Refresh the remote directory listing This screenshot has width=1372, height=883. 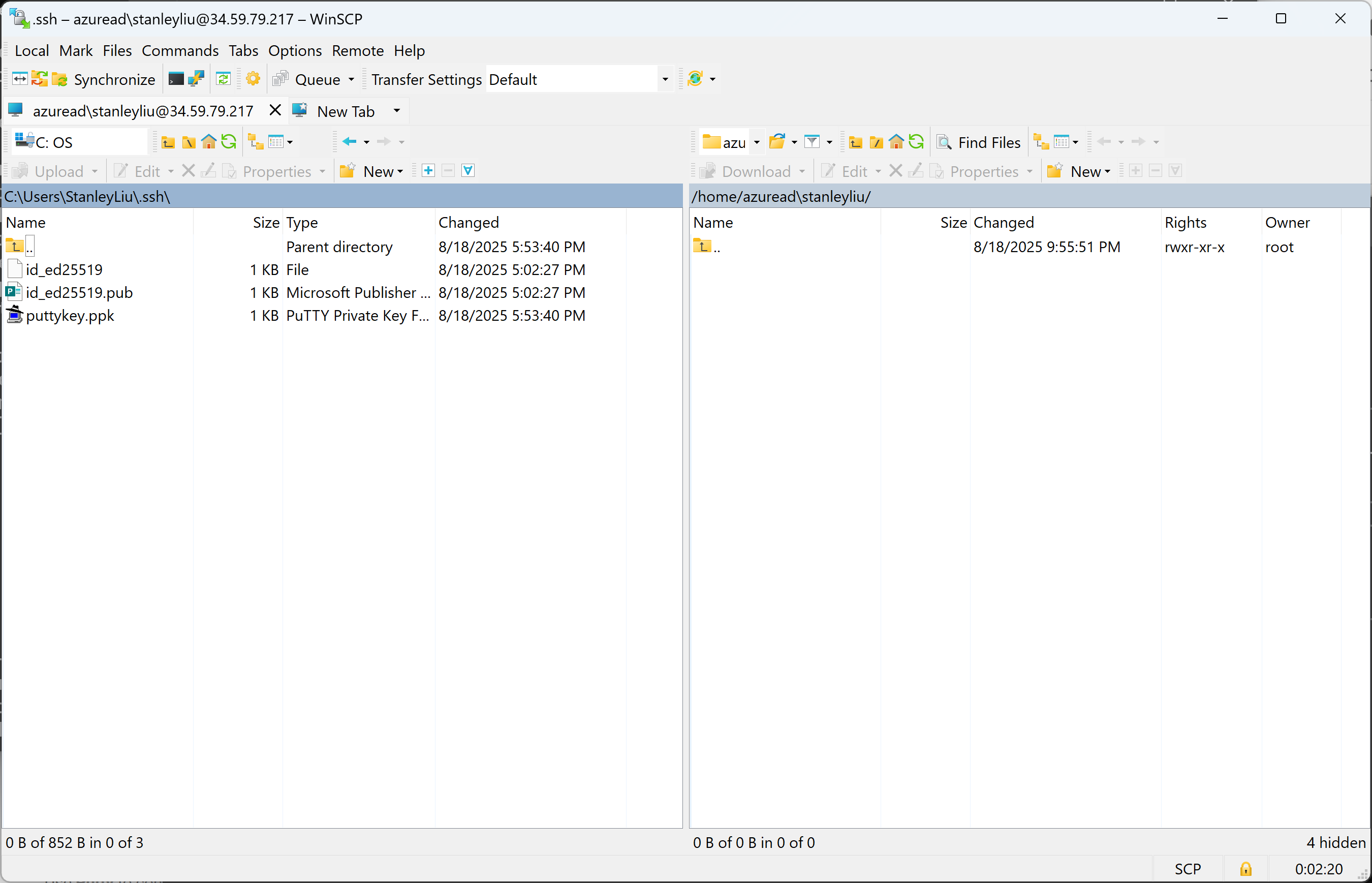click(916, 141)
